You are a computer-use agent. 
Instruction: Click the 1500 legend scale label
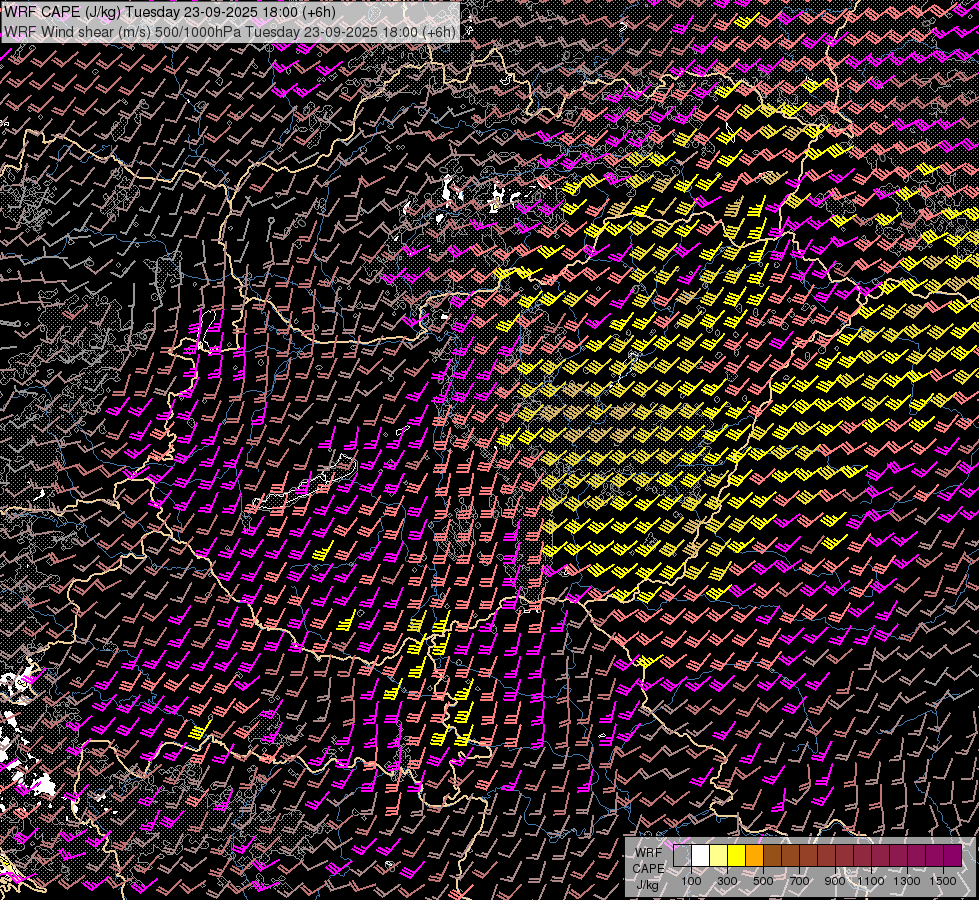943,881
